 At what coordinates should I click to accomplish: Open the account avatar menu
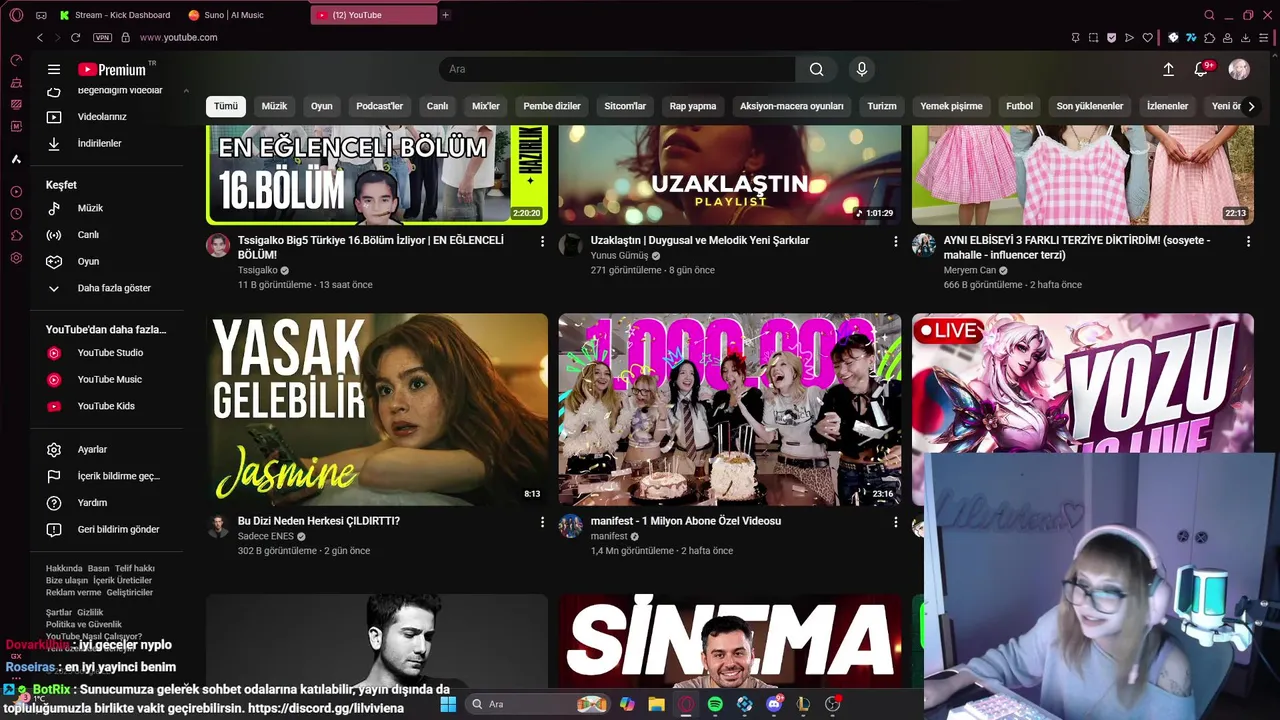point(1239,69)
